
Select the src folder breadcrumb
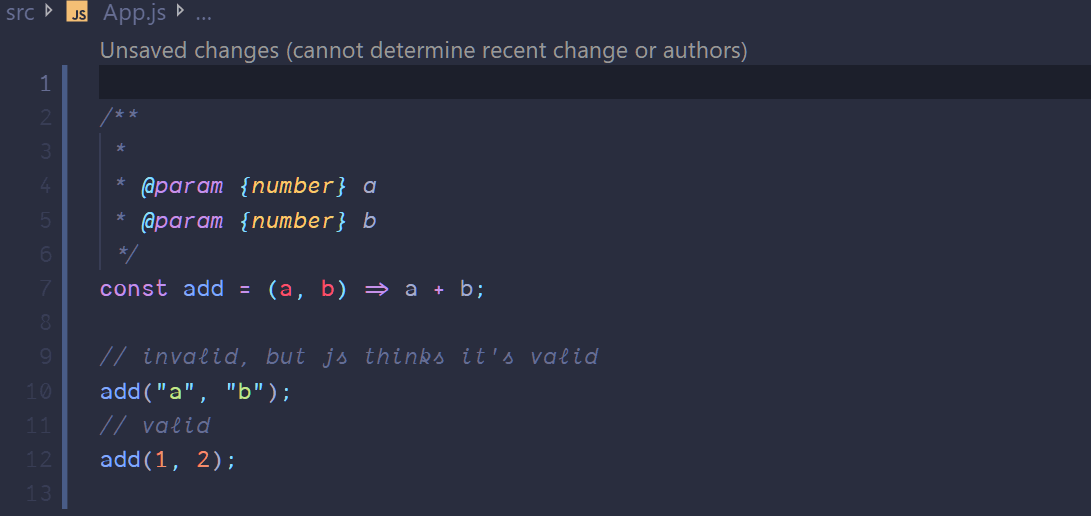(20, 14)
